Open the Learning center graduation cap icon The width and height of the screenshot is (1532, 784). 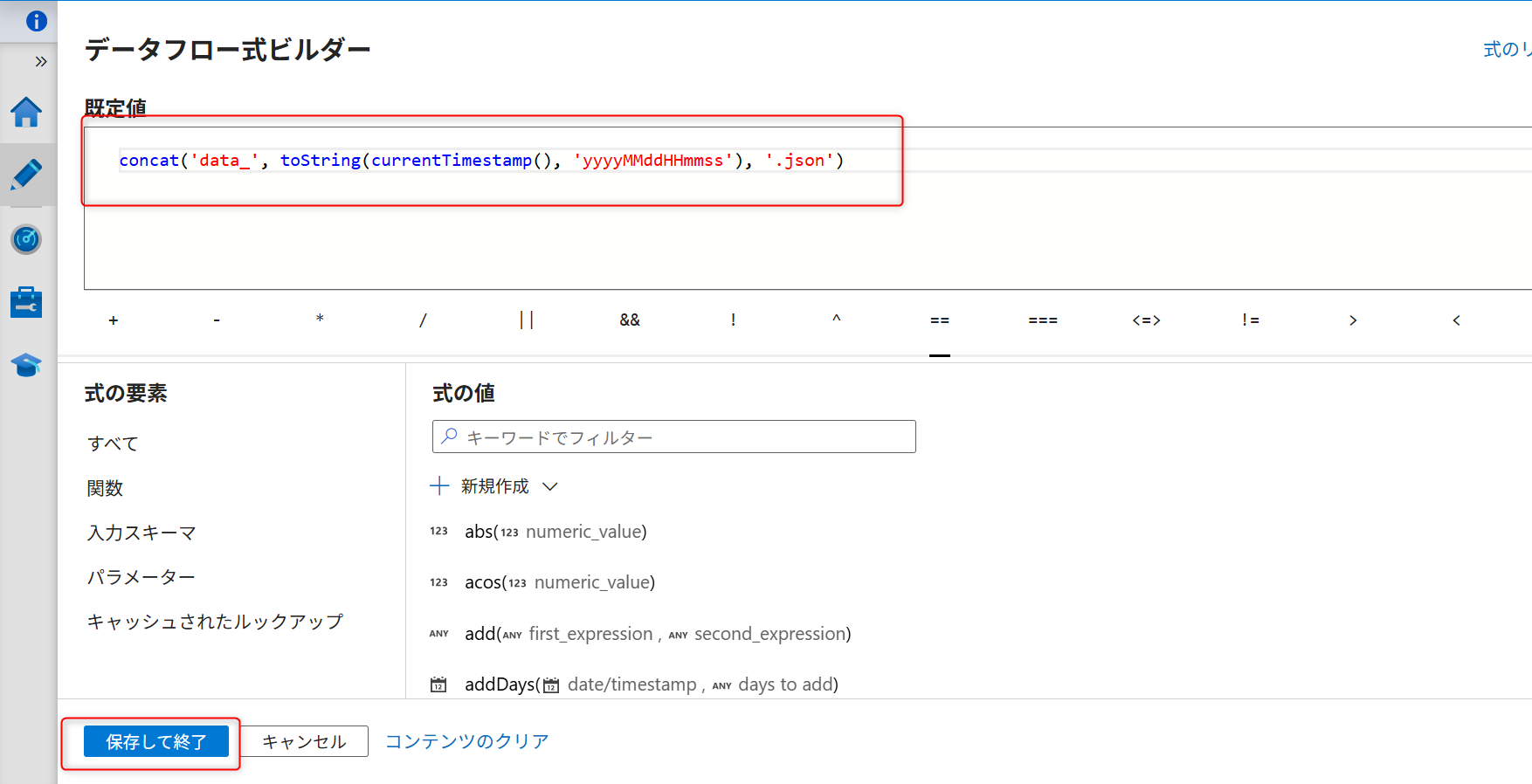(x=26, y=365)
